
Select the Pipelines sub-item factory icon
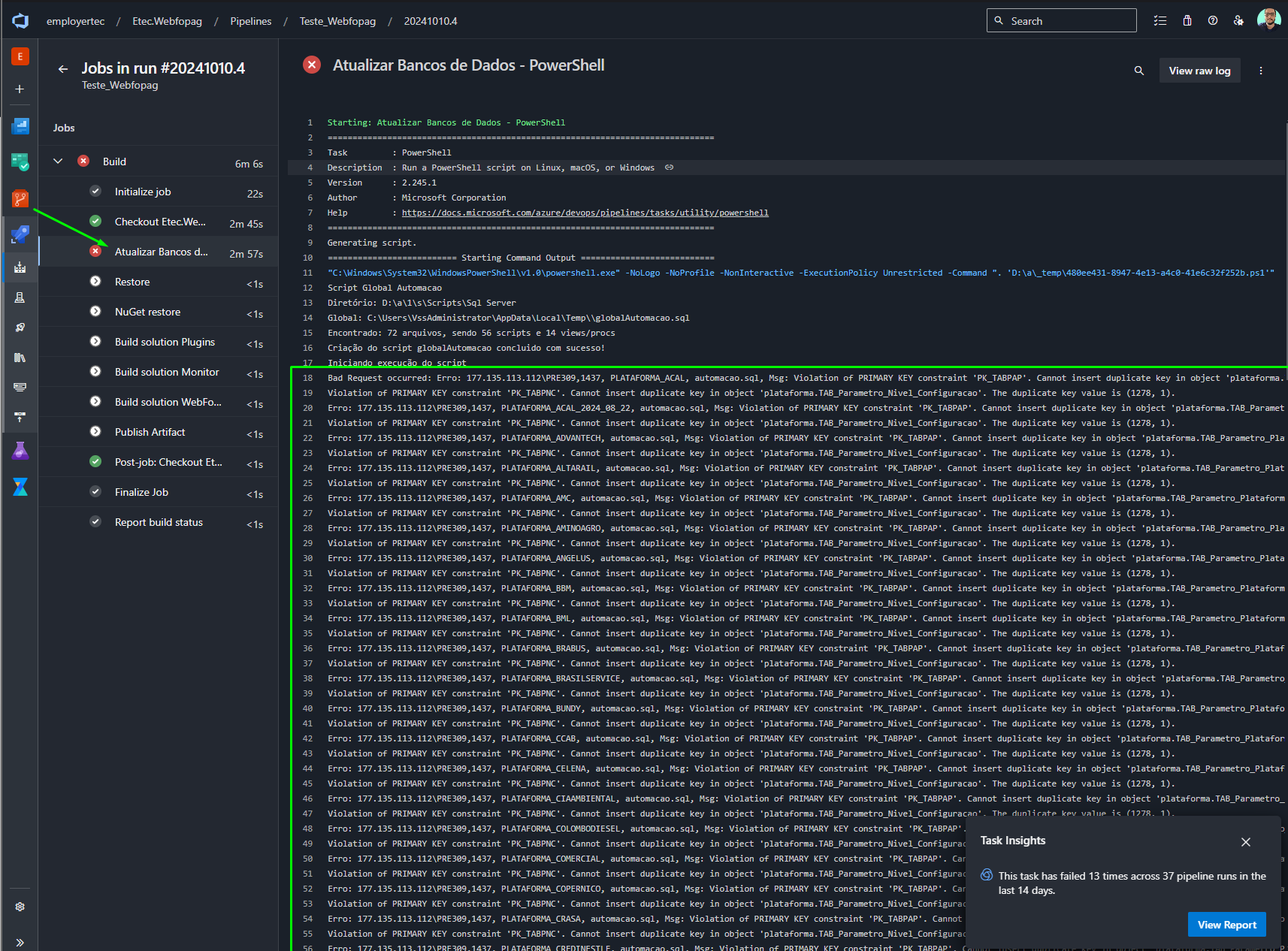[20, 267]
